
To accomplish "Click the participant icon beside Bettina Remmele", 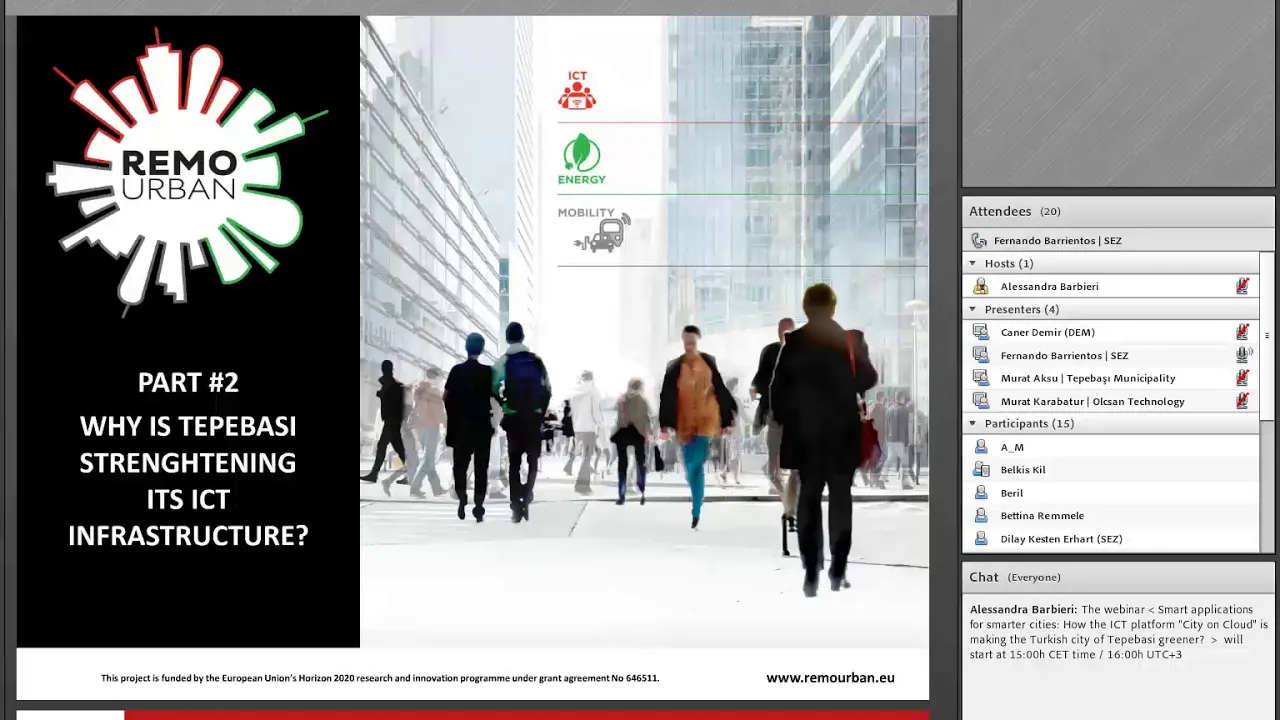I will point(981,516).
